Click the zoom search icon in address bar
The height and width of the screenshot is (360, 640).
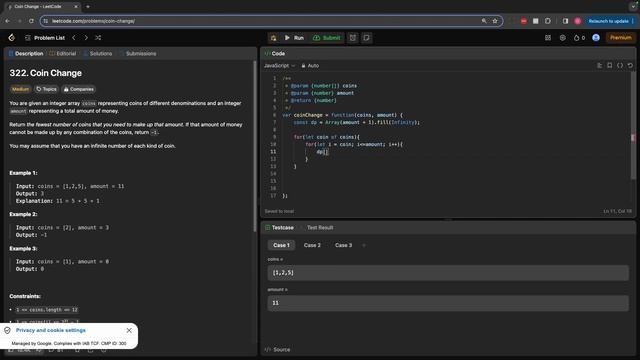click(484, 21)
